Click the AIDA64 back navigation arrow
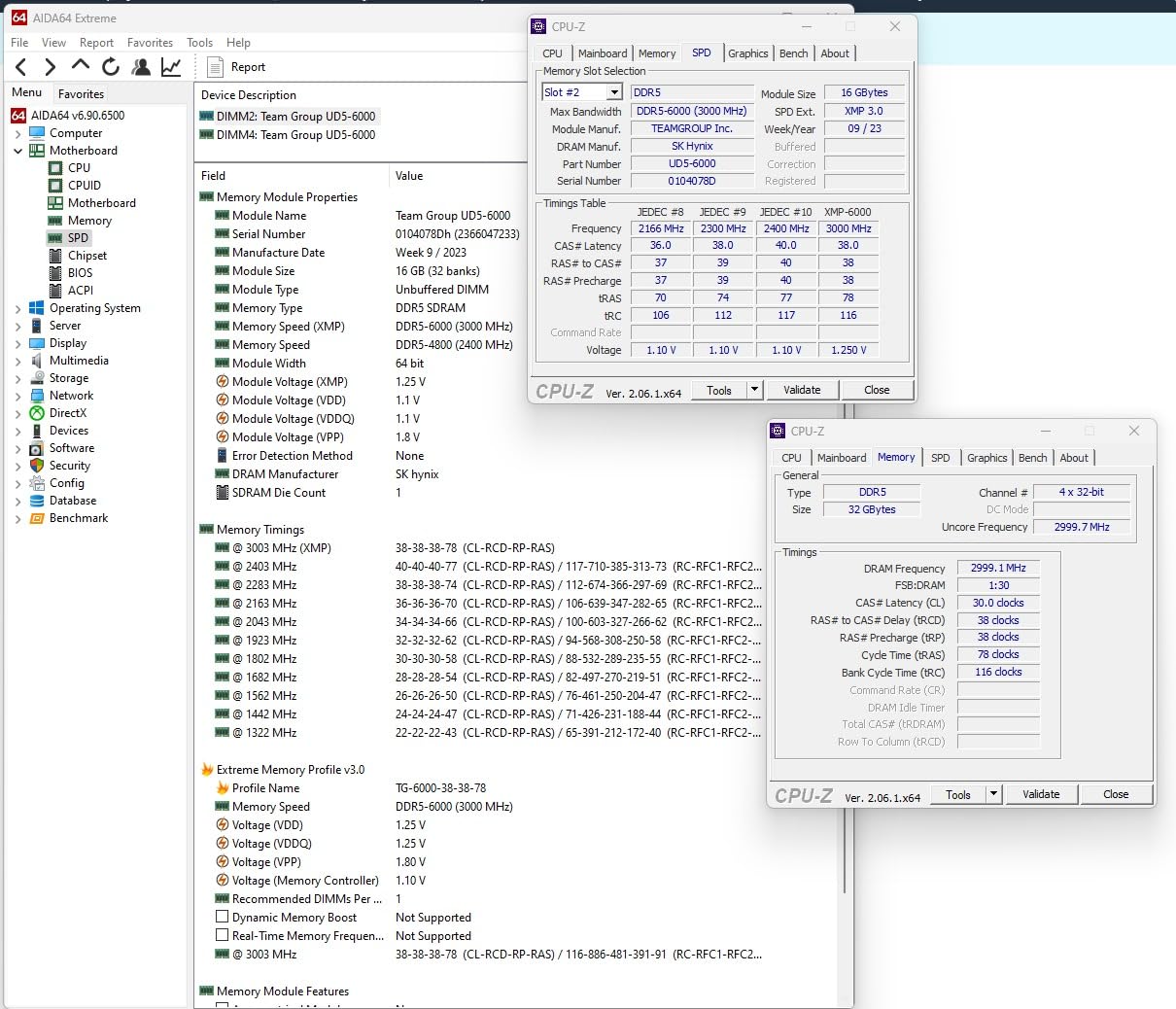Image resolution: width=1176 pixels, height=1009 pixels. click(21, 67)
